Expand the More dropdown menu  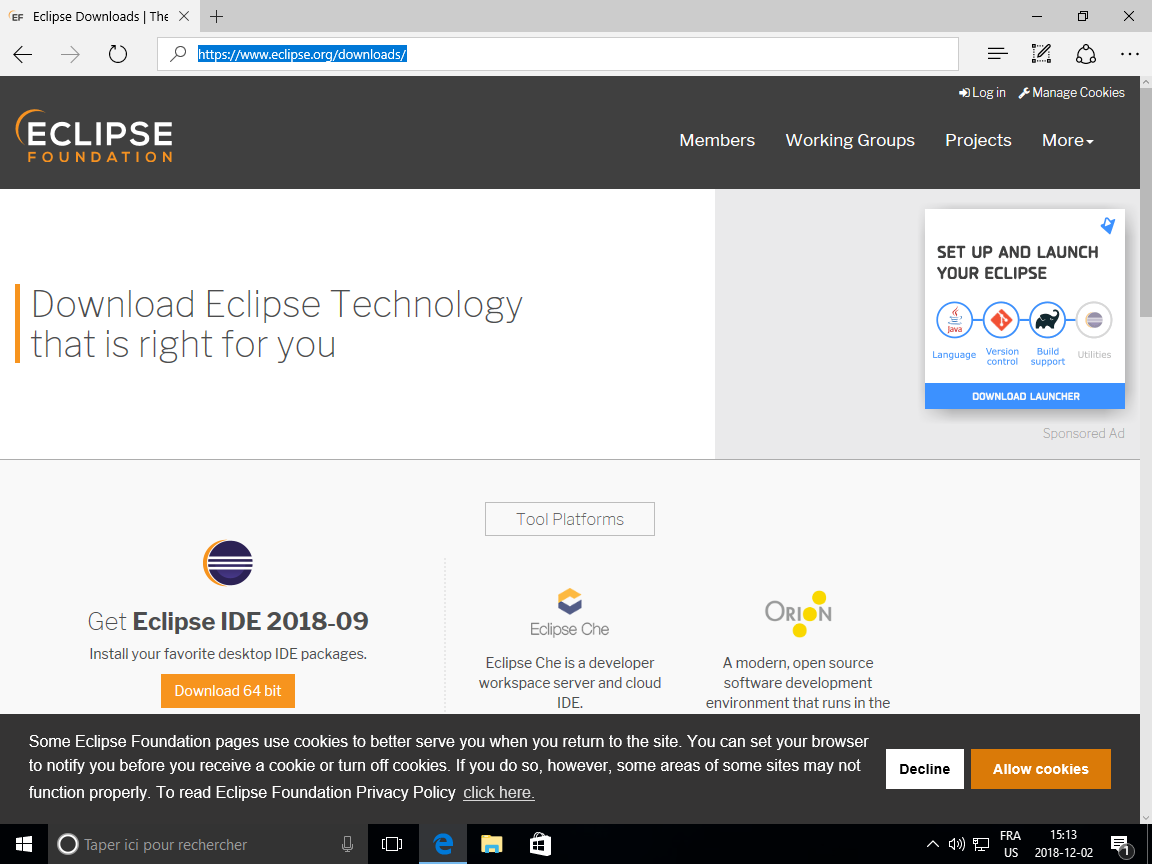[1067, 140]
